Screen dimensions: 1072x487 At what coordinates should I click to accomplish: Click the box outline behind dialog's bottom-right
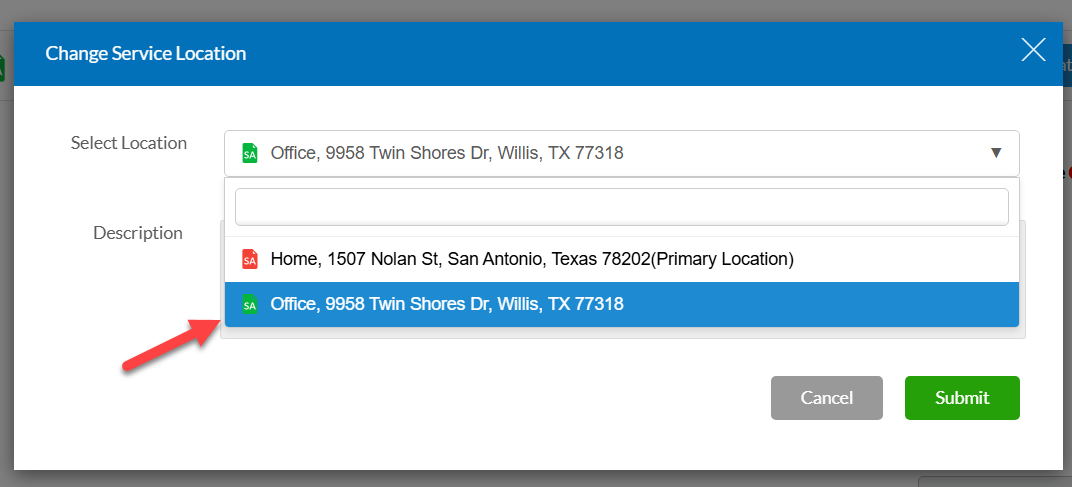990,479
